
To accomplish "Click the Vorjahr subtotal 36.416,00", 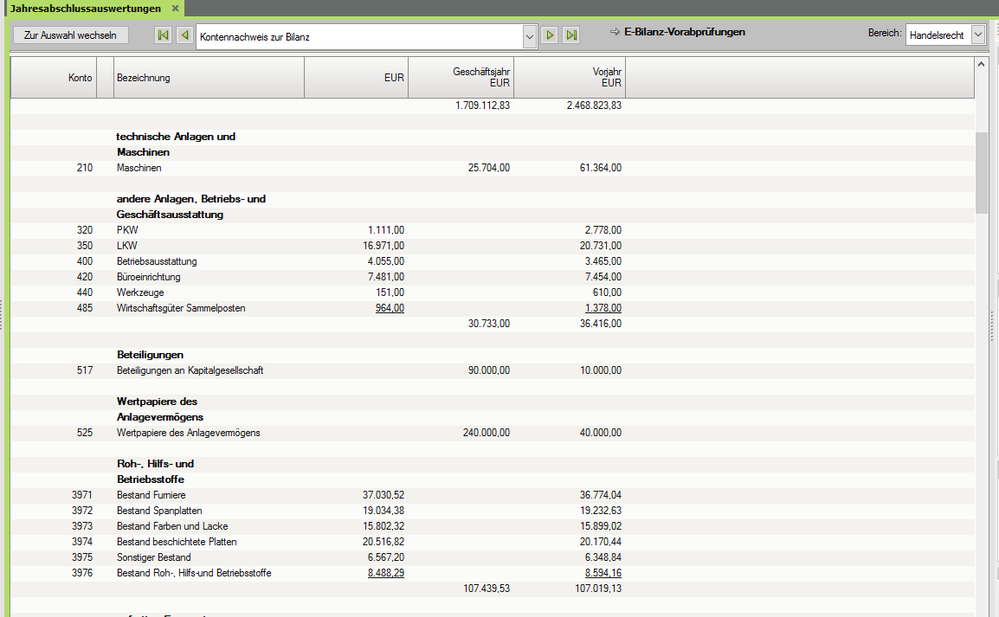I will pos(600,324).
